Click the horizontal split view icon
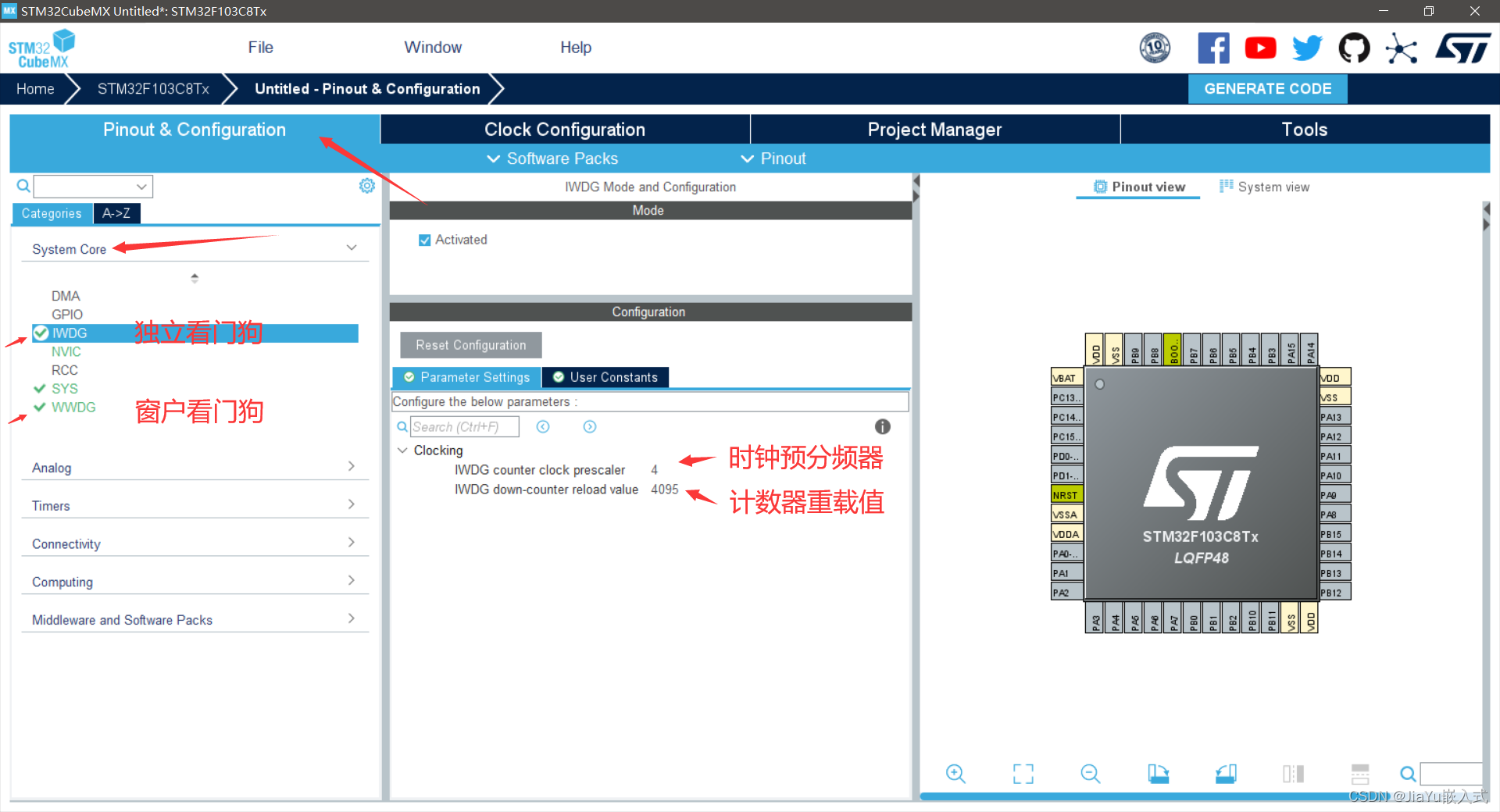The width and height of the screenshot is (1500, 812). [1360, 774]
